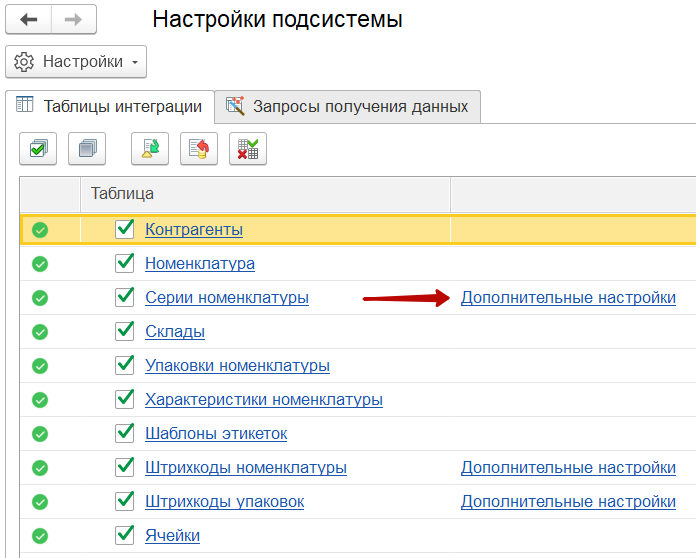This screenshot has width=696, height=558.
Task: Click the Характеристики номенклатуры link
Action: pos(263,400)
